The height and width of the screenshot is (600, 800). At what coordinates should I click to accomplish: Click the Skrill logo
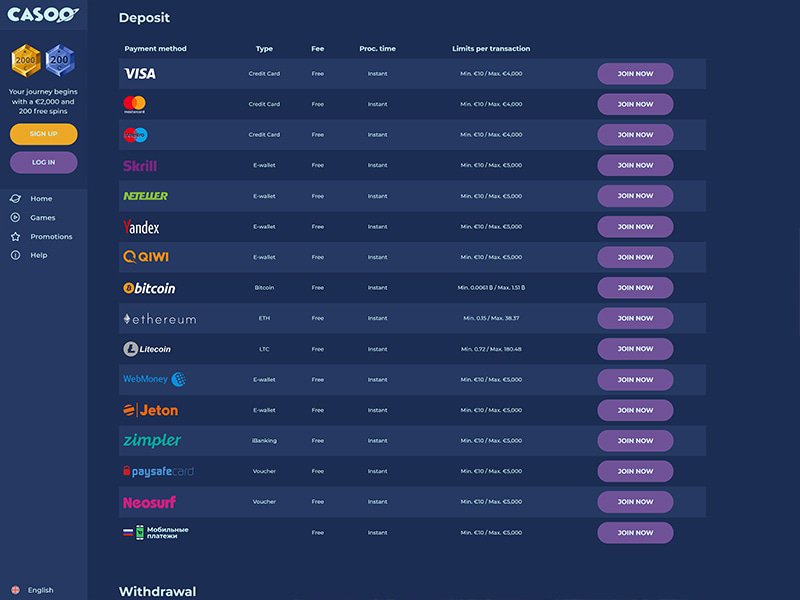[140, 166]
